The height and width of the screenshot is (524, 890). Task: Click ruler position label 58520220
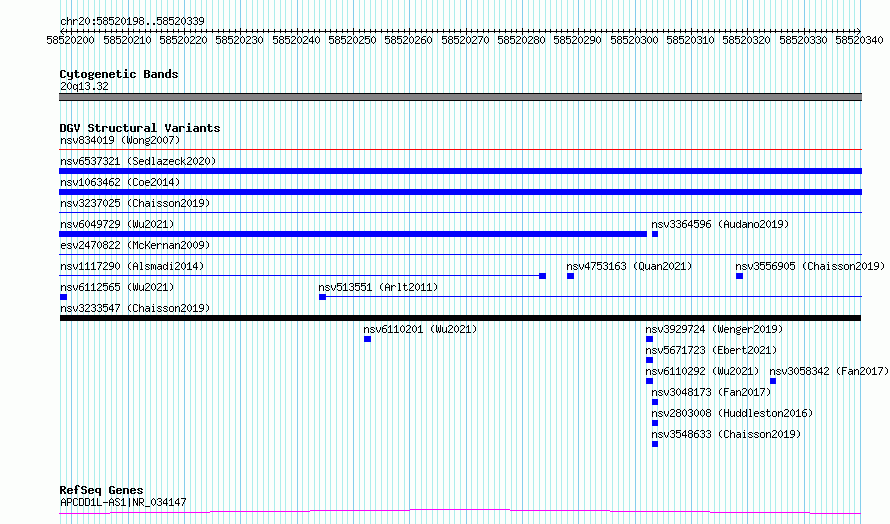183,40
